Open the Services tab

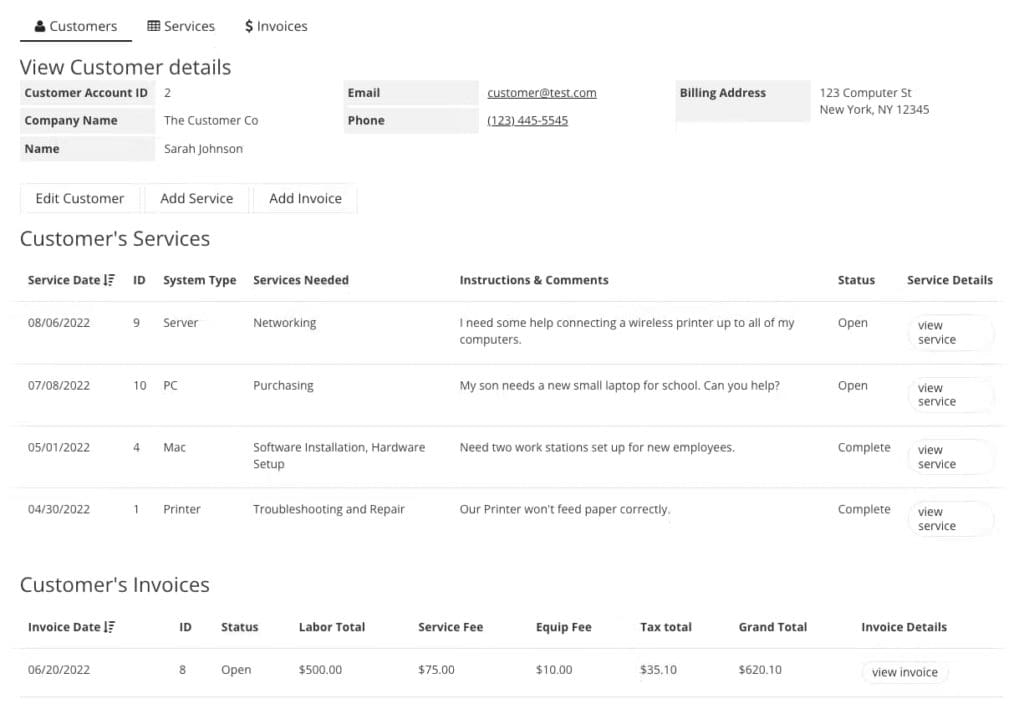[x=181, y=27]
